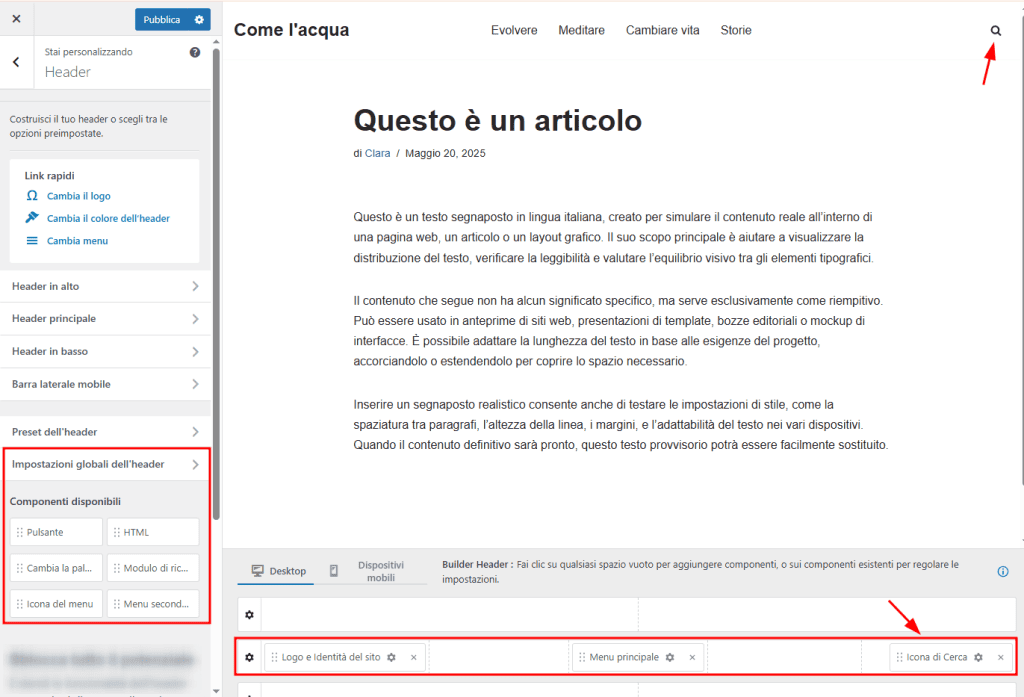1024x697 pixels.
Task: Open settings gear of the main header row
Action: 249,657
